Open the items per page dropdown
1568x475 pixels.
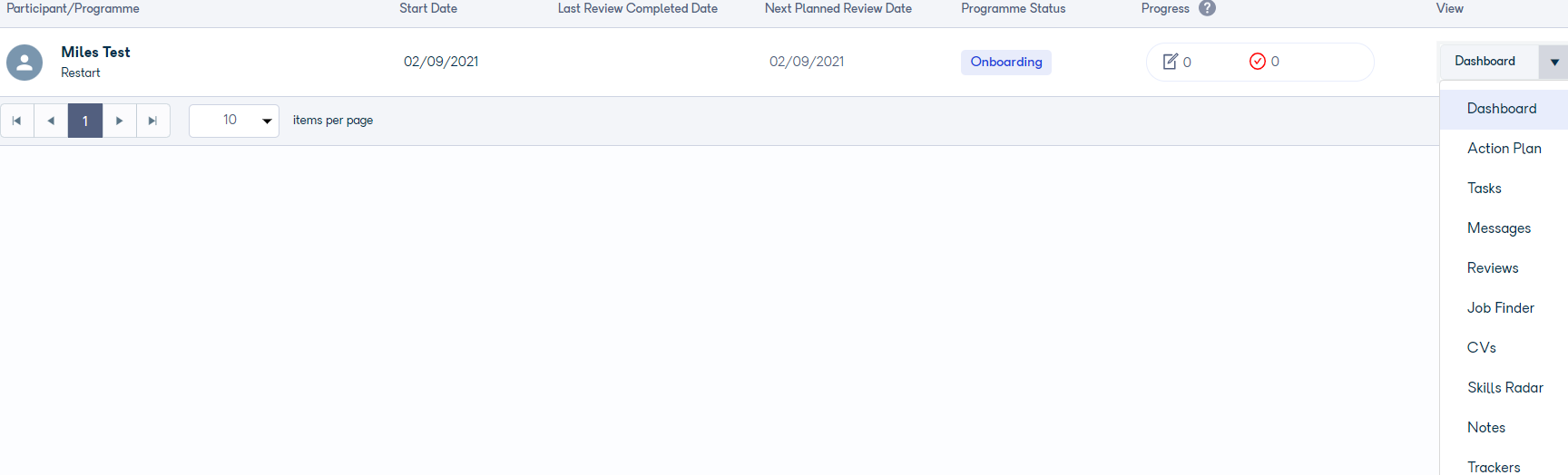(234, 121)
